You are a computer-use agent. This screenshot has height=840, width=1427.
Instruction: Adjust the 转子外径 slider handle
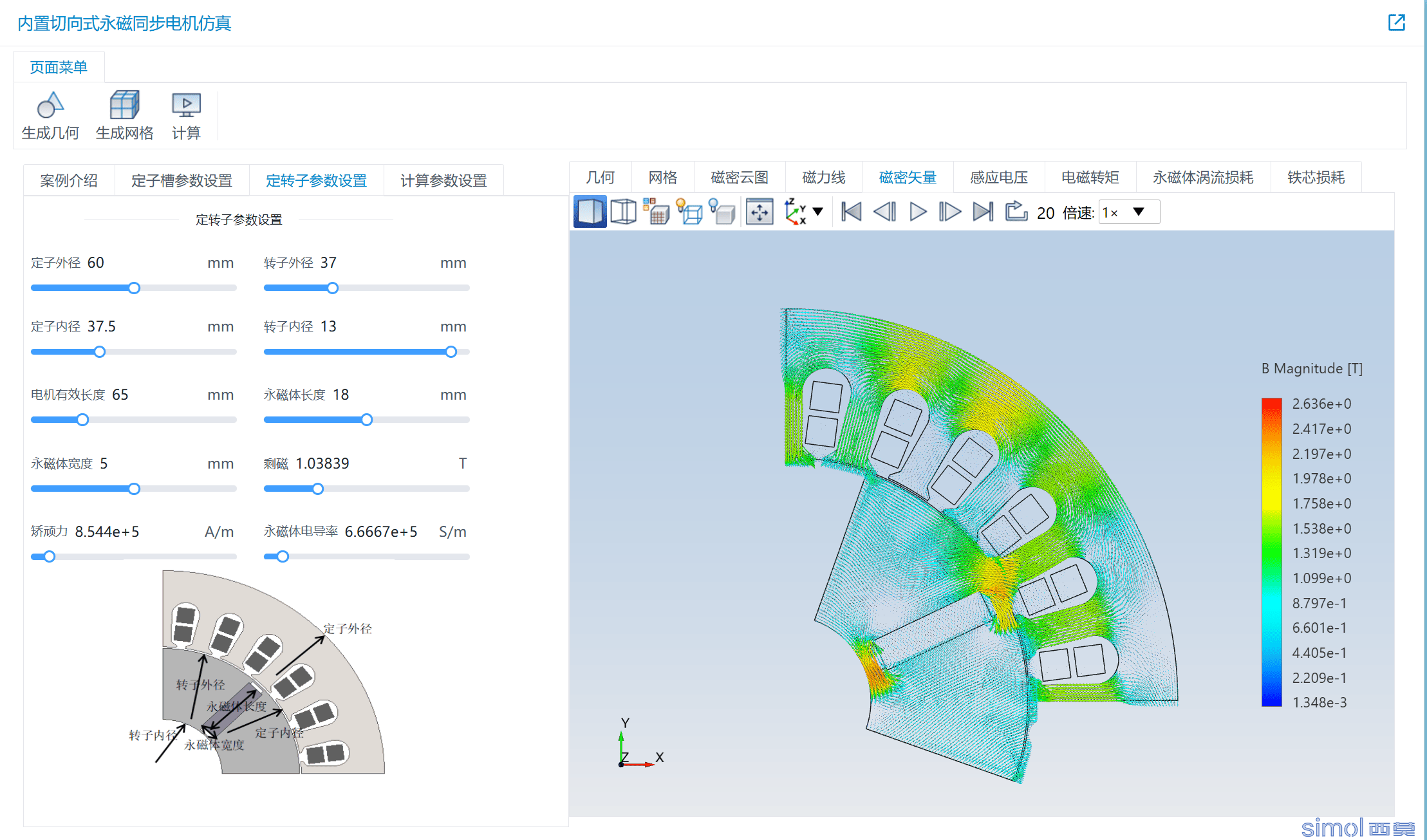pyautogui.click(x=332, y=288)
